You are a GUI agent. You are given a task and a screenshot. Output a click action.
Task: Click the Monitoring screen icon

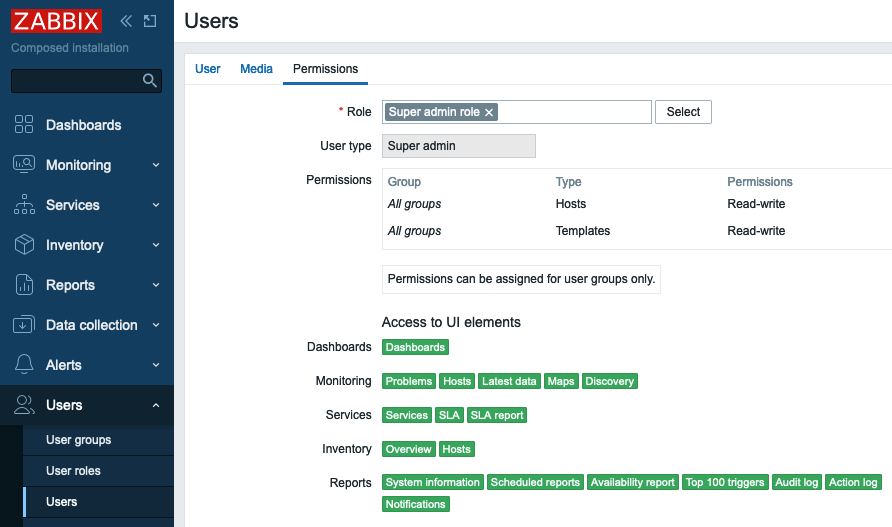pos(24,164)
